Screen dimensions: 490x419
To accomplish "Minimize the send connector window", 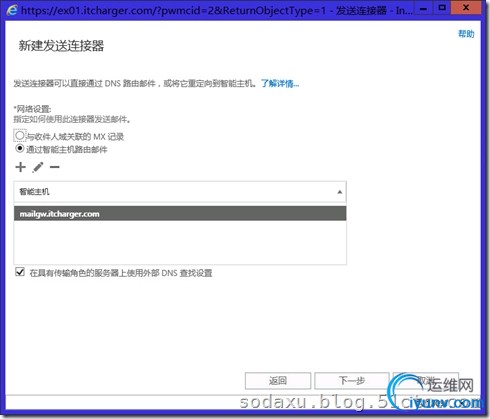I will click(x=423, y=9).
